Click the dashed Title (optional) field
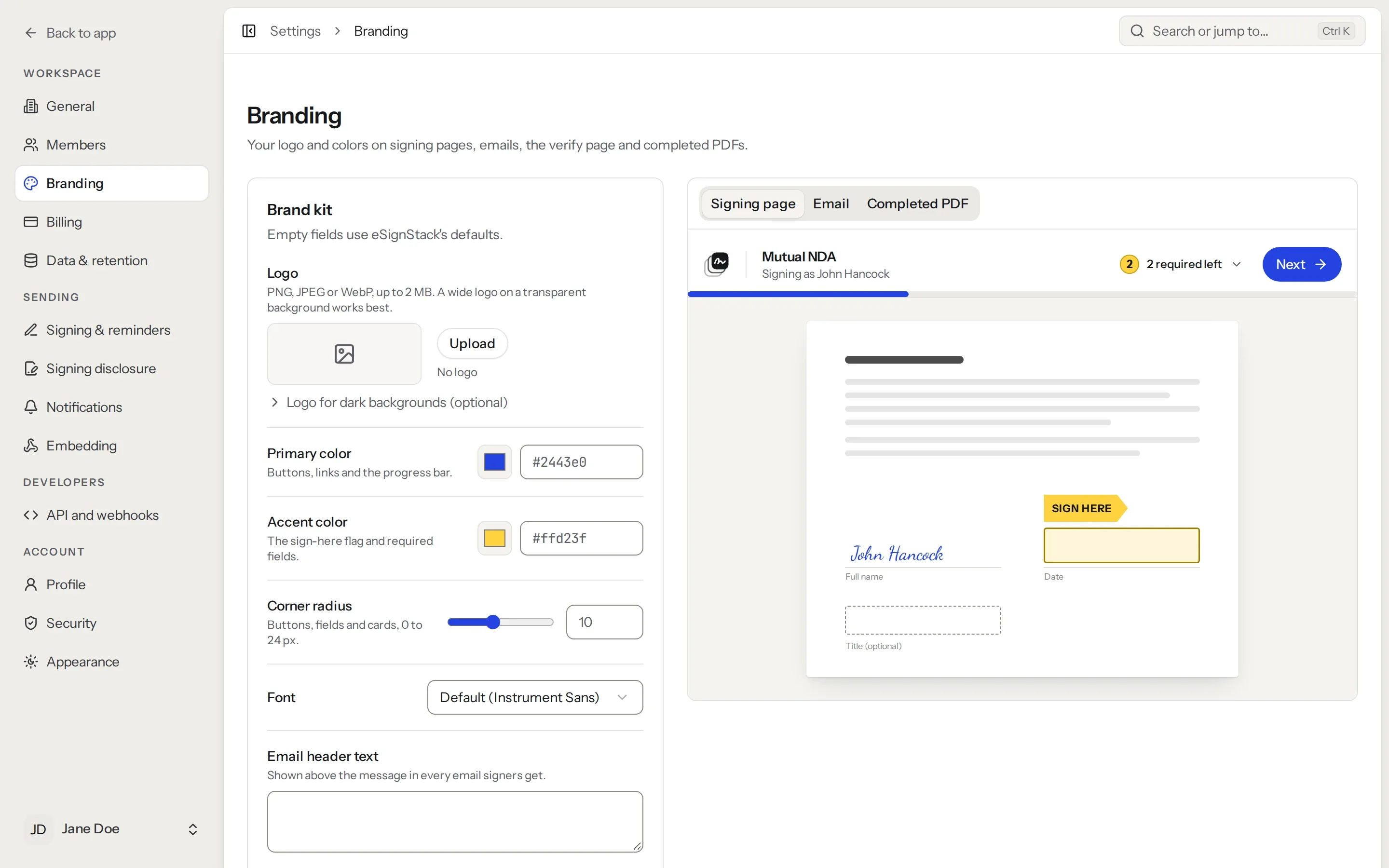1389x868 pixels. coord(922,620)
